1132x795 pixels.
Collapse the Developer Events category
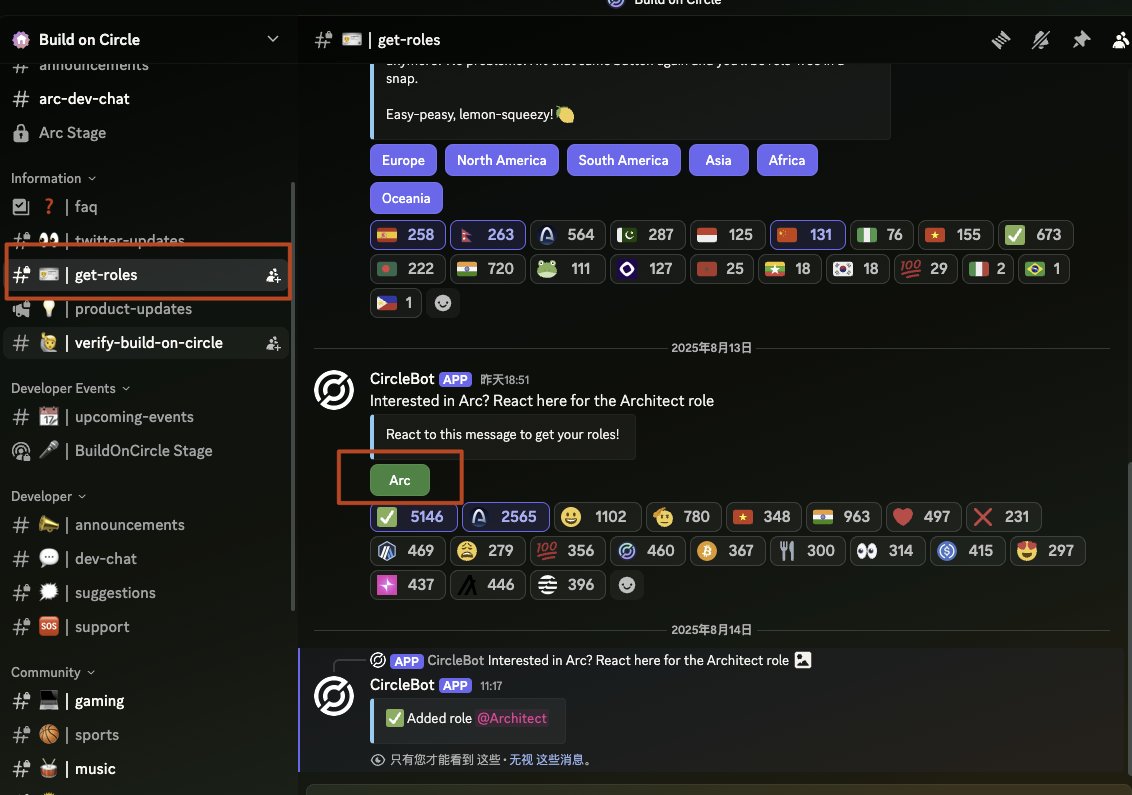tap(71, 388)
